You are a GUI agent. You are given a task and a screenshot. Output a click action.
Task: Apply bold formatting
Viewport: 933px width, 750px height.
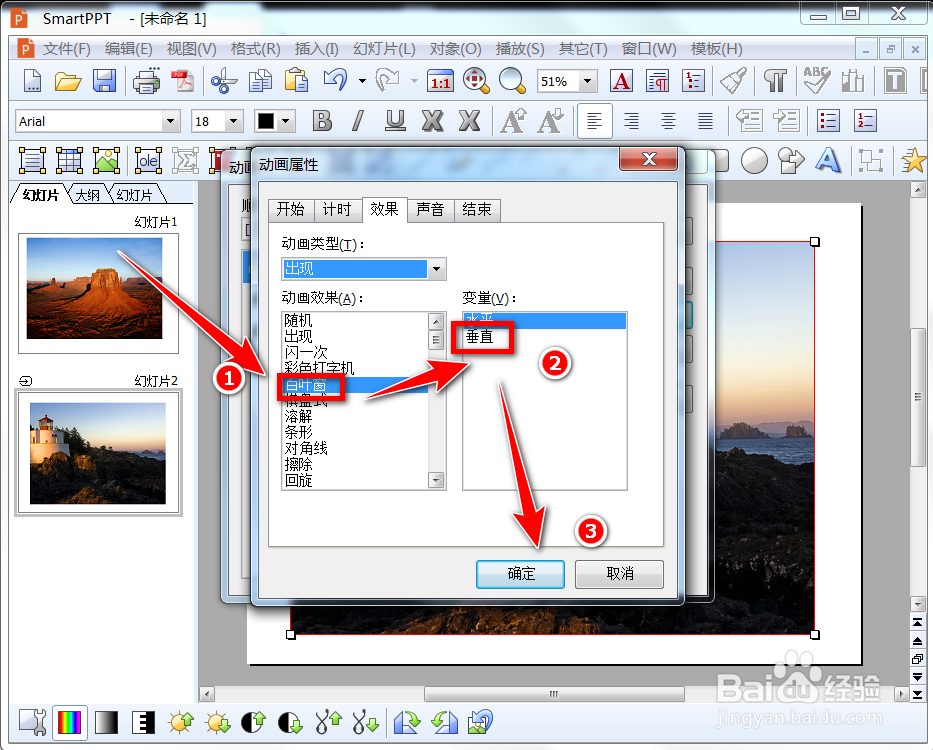[x=322, y=121]
